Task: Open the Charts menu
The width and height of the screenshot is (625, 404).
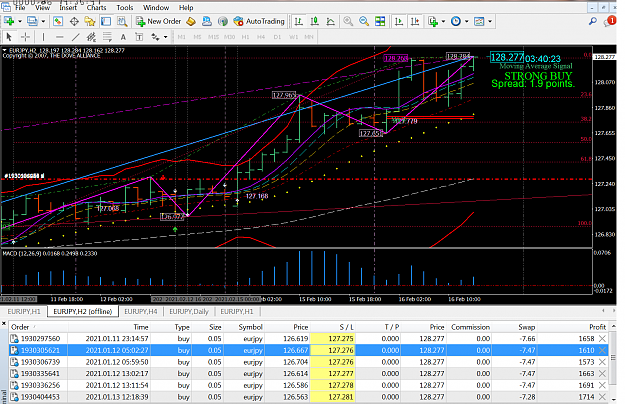Action: 96,7
